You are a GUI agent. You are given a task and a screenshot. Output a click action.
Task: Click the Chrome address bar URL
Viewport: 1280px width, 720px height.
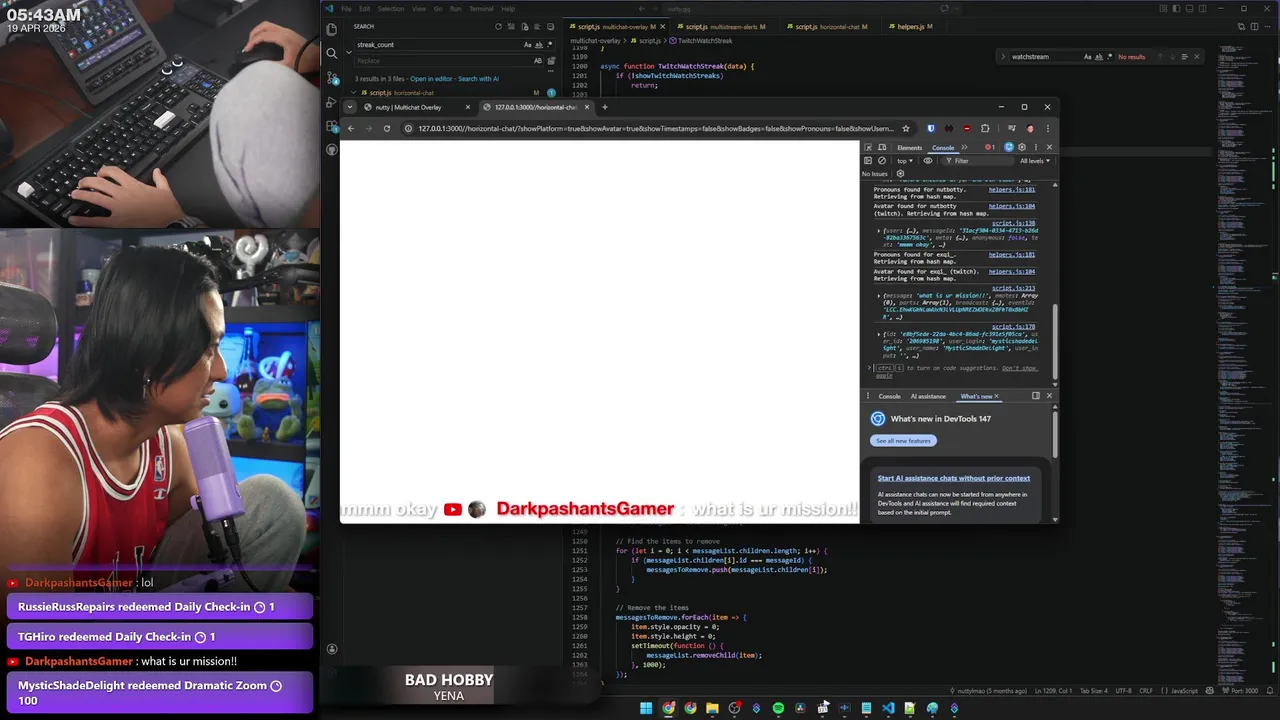point(655,128)
